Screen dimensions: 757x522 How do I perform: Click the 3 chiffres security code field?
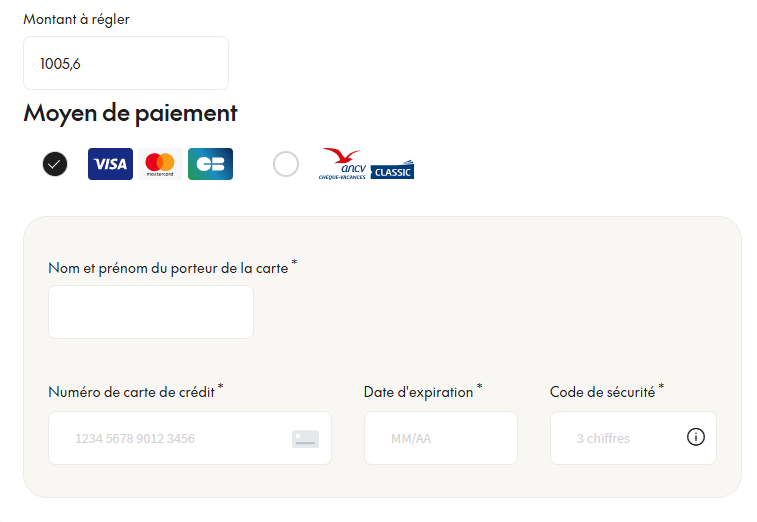coord(633,438)
